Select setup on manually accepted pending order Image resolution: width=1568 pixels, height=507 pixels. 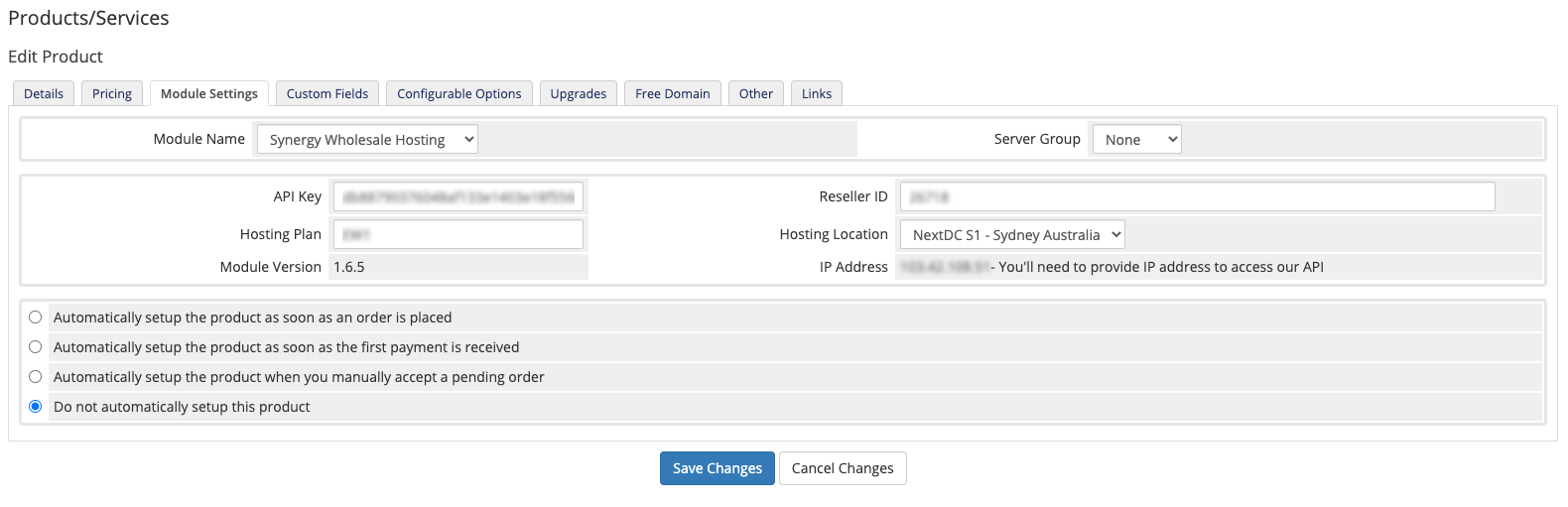pyautogui.click(x=36, y=377)
